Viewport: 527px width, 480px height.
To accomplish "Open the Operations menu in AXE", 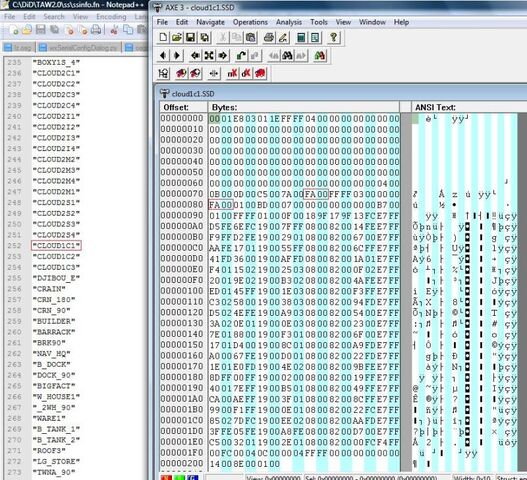I will pos(250,22).
